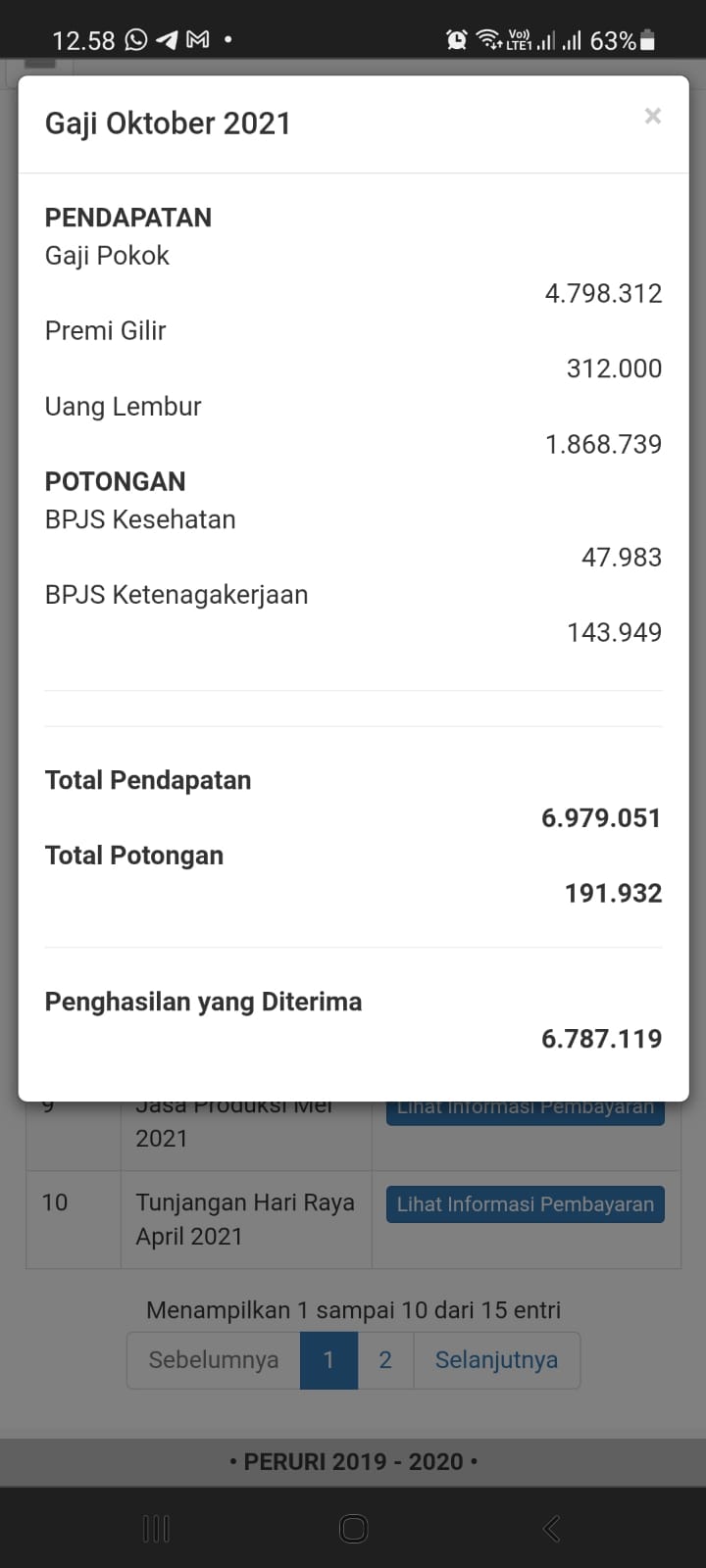Viewport: 706px width, 1568px height.
Task: Close the Gaji Oktober 2021 dialog
Action: (652, 117)
